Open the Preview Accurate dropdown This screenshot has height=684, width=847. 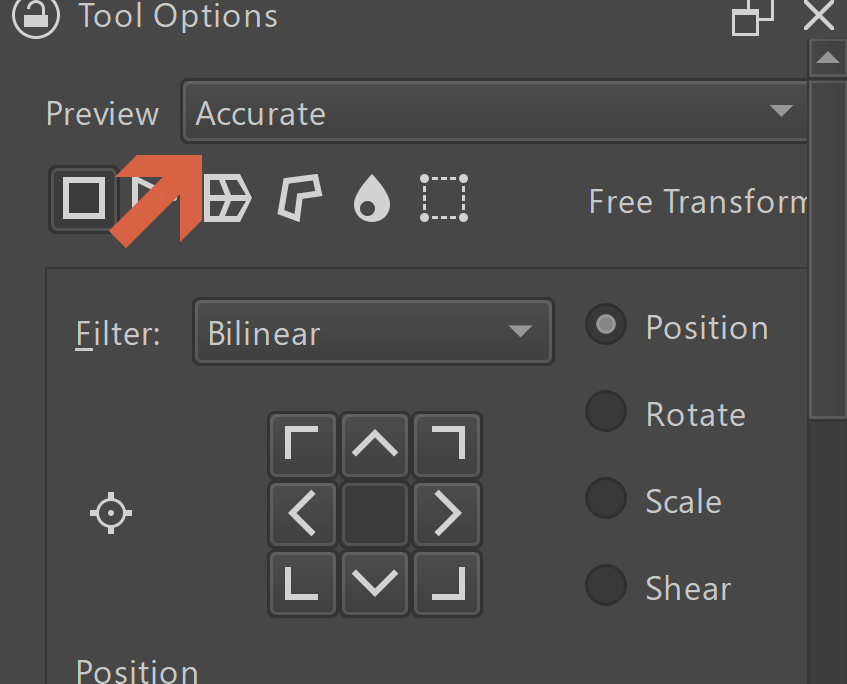tap(494, 112)
